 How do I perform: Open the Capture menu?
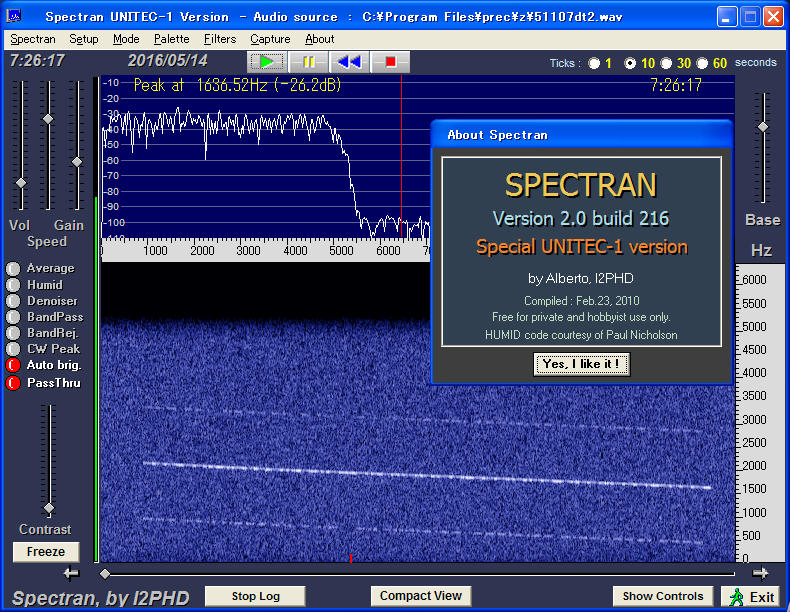click(270, 39)
